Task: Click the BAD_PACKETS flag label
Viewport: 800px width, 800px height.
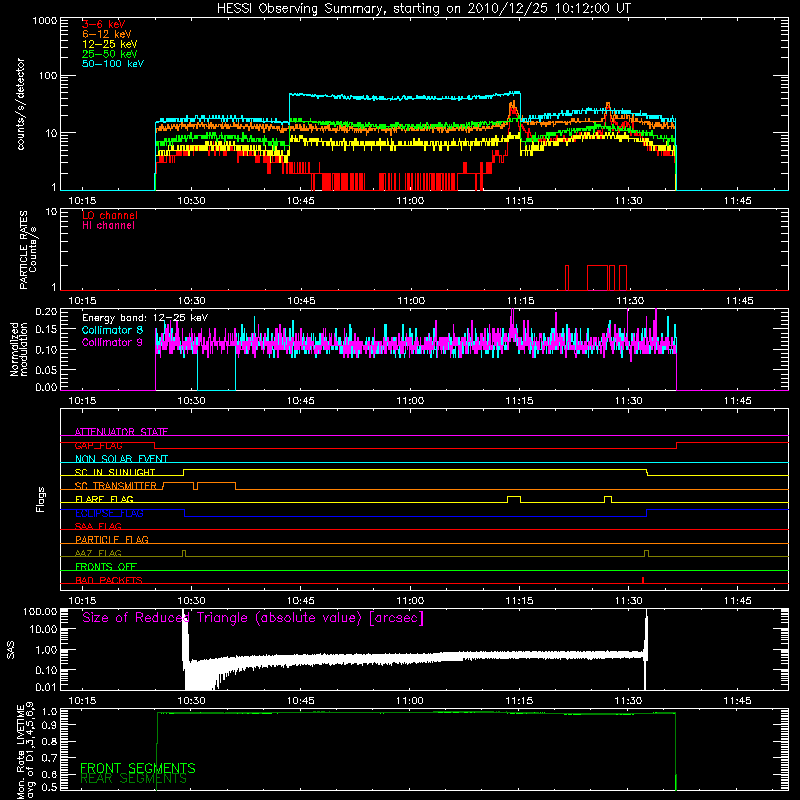Action: (109, 580)
